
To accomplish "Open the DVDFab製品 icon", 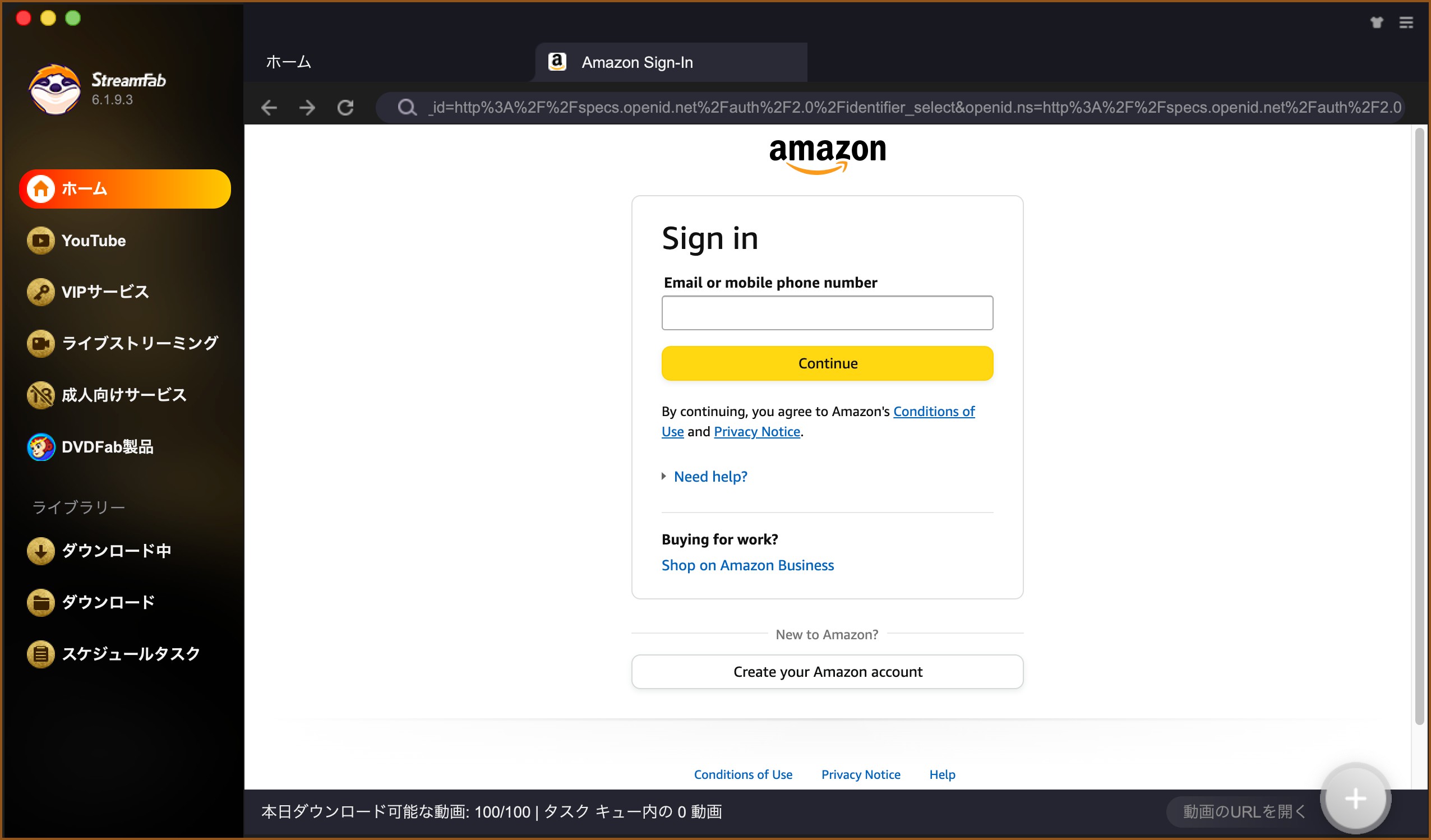I will tap(40, 447).
